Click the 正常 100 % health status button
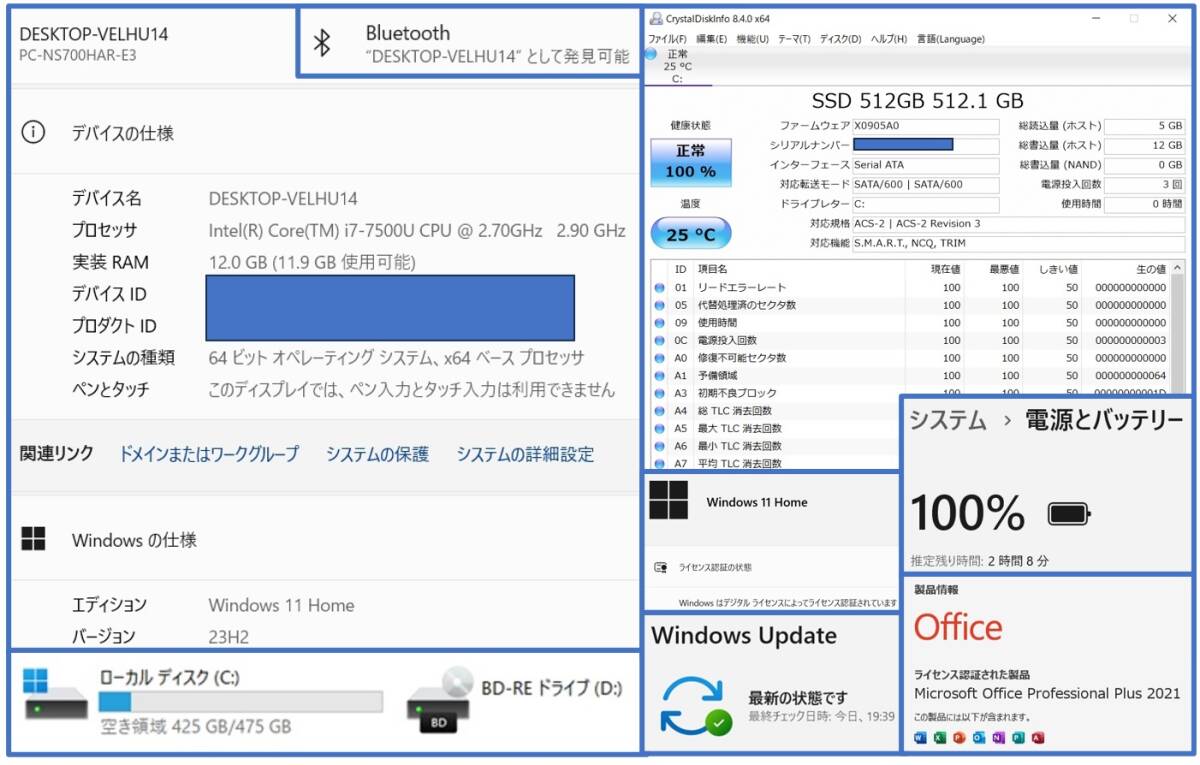1200x765 pixels. point(690,161)
